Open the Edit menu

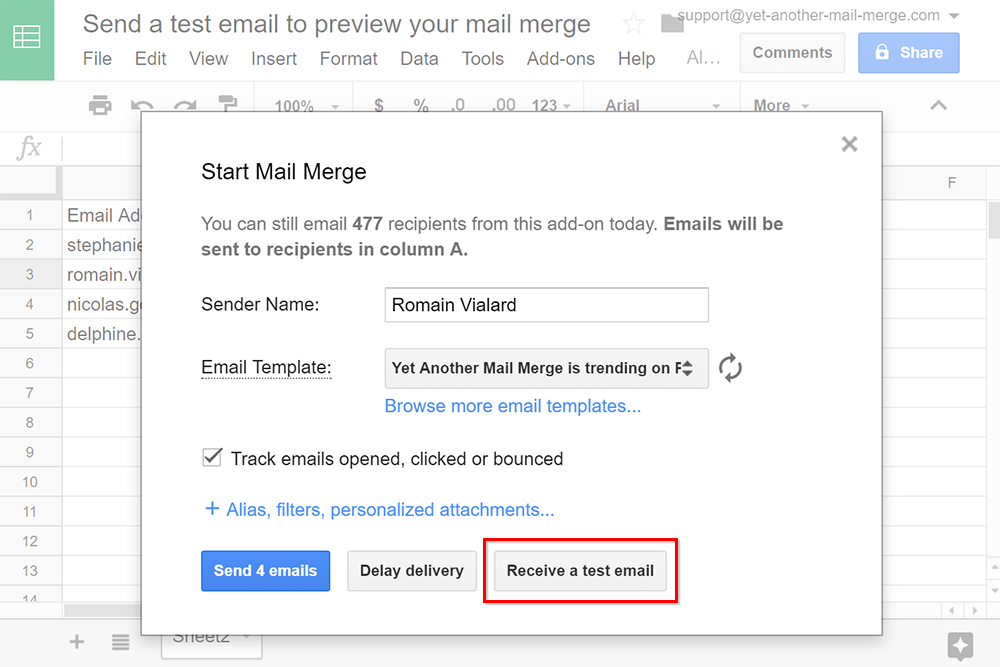151,59
